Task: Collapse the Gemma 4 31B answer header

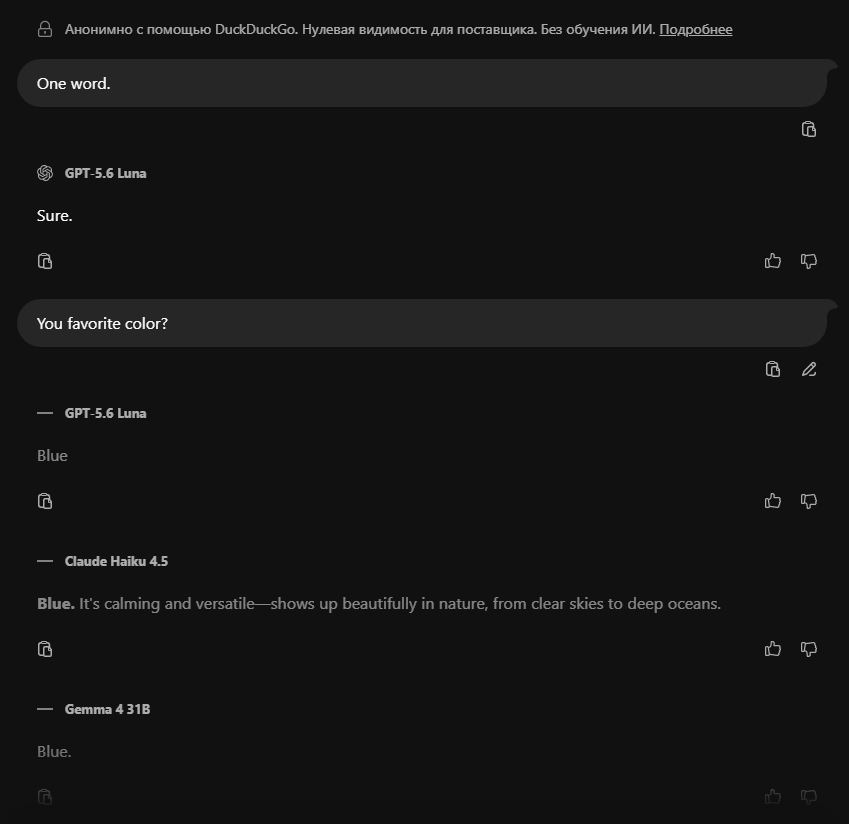Action: pos(45,709)
